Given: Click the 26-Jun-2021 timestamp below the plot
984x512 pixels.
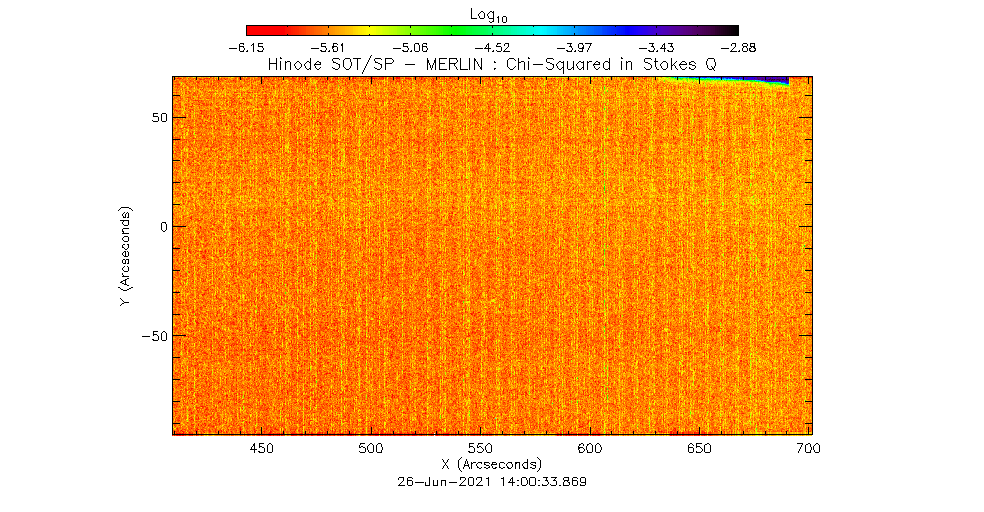Looking at the screenshot, I should coord(491,481).
